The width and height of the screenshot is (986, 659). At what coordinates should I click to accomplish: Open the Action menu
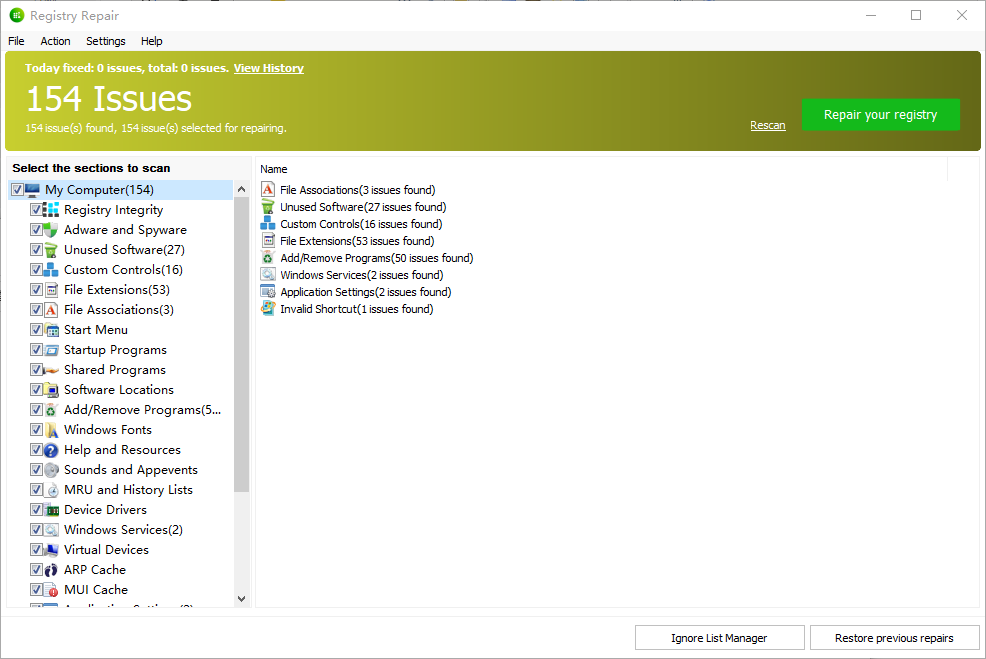click(x=55, y=41)
